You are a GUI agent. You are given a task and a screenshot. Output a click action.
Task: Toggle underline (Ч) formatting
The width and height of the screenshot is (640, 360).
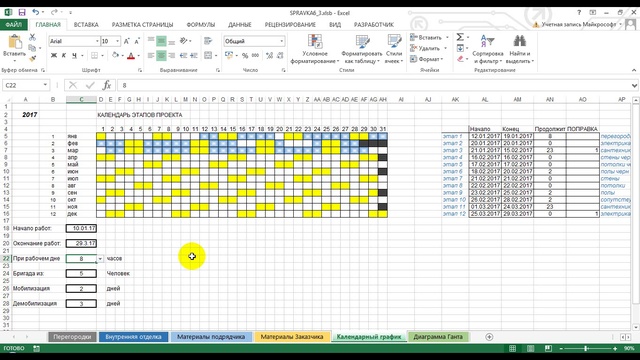click(x=74, y=55)
